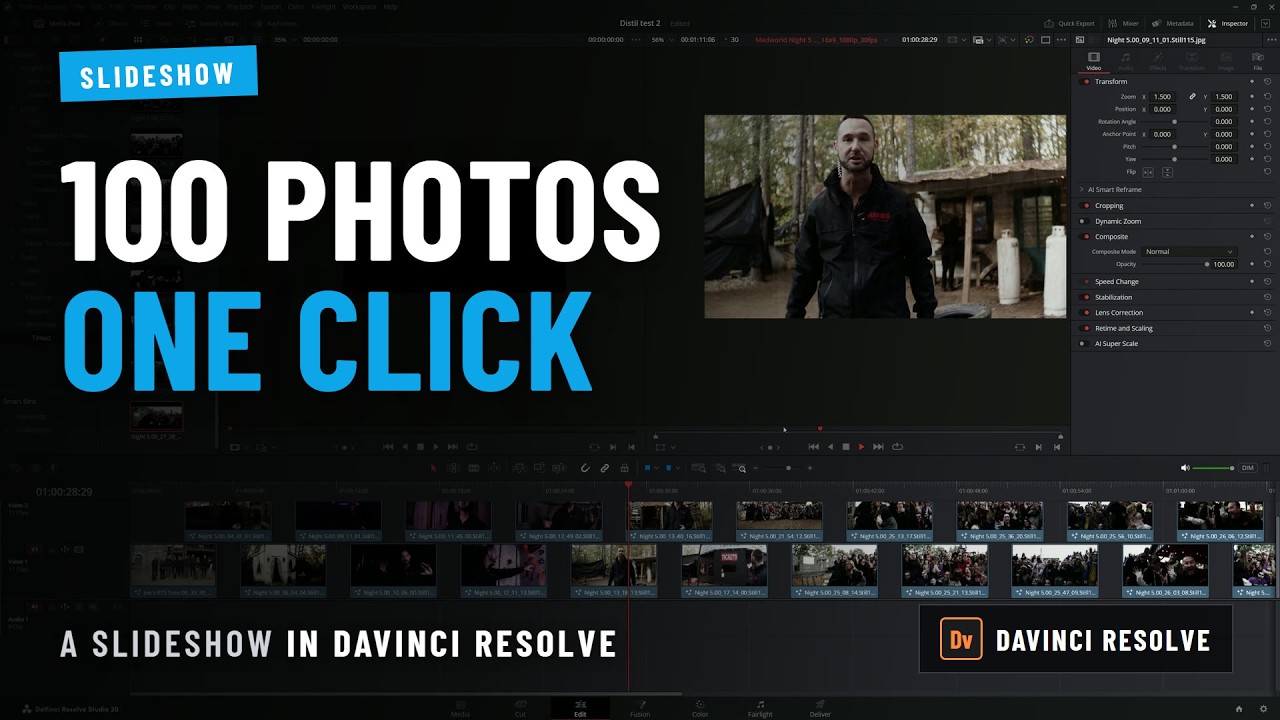Toggle loop playback
The height and width of the screenshot is (720, 1280).
897,447
